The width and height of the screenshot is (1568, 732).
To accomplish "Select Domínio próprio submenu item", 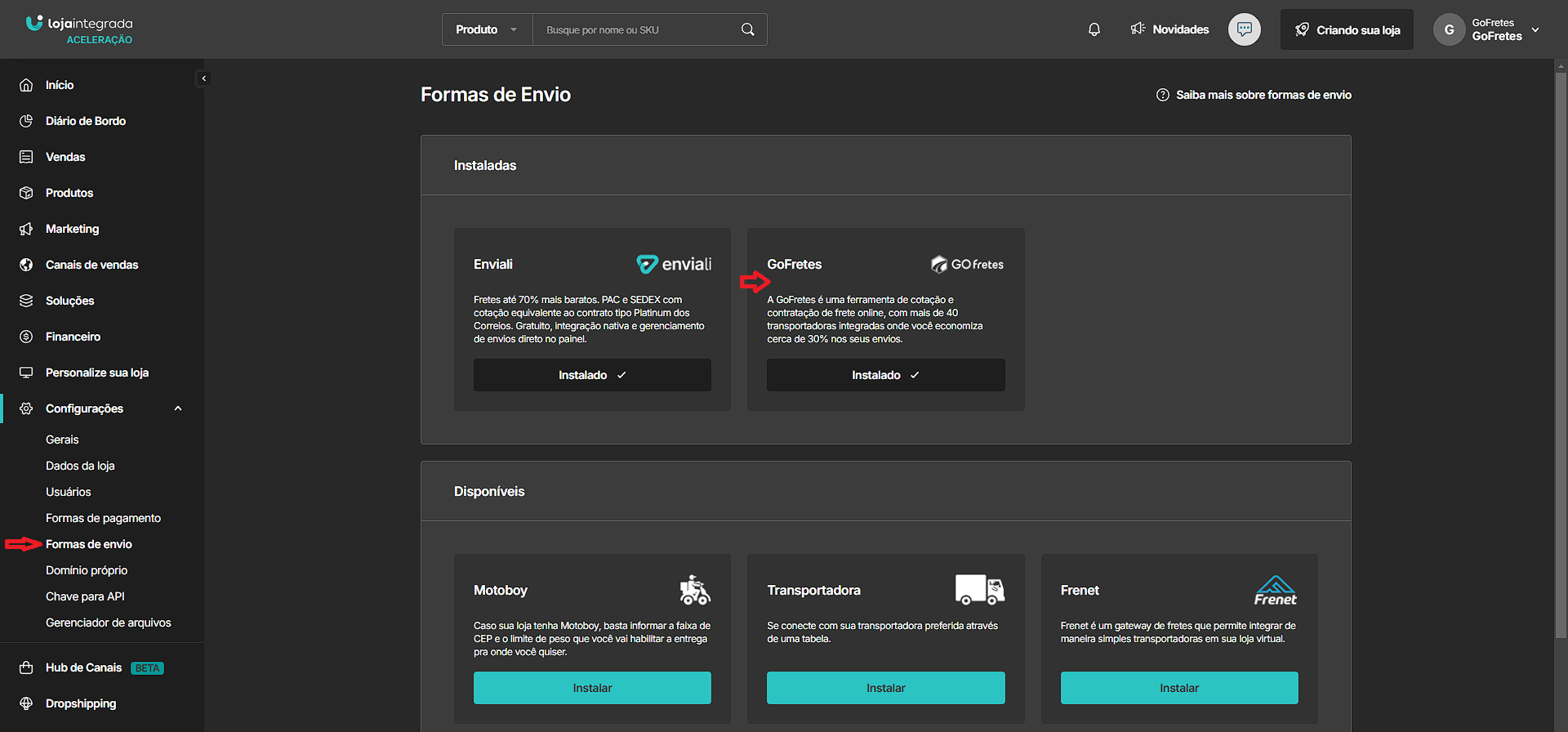I will tap(87, 570).
